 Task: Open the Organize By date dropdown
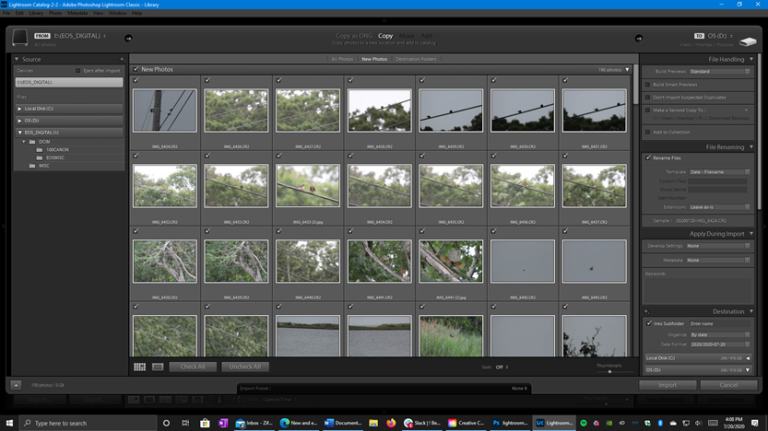(720, 335)
